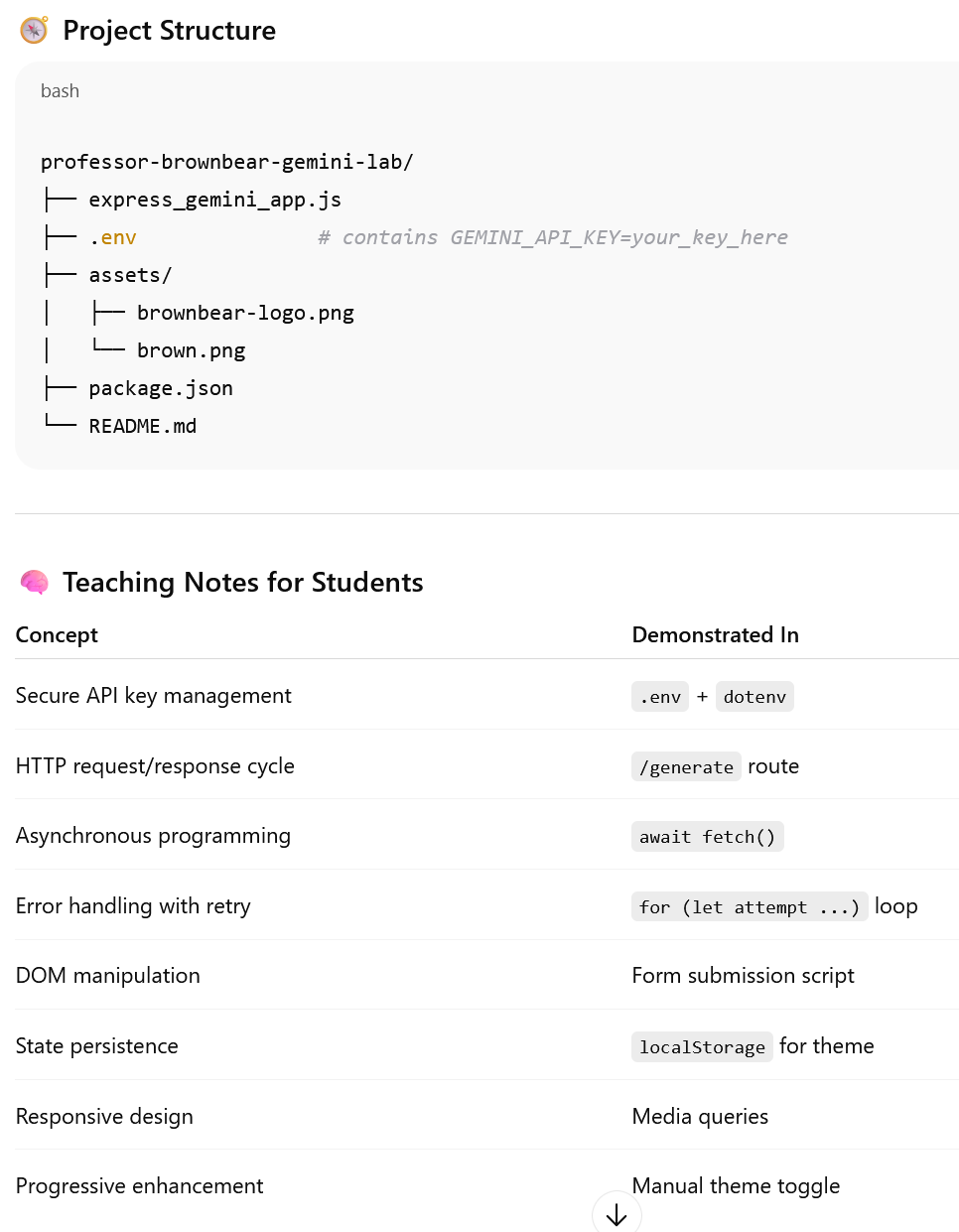
Task: Click the Project Structure heading
Action: (169, 31)
